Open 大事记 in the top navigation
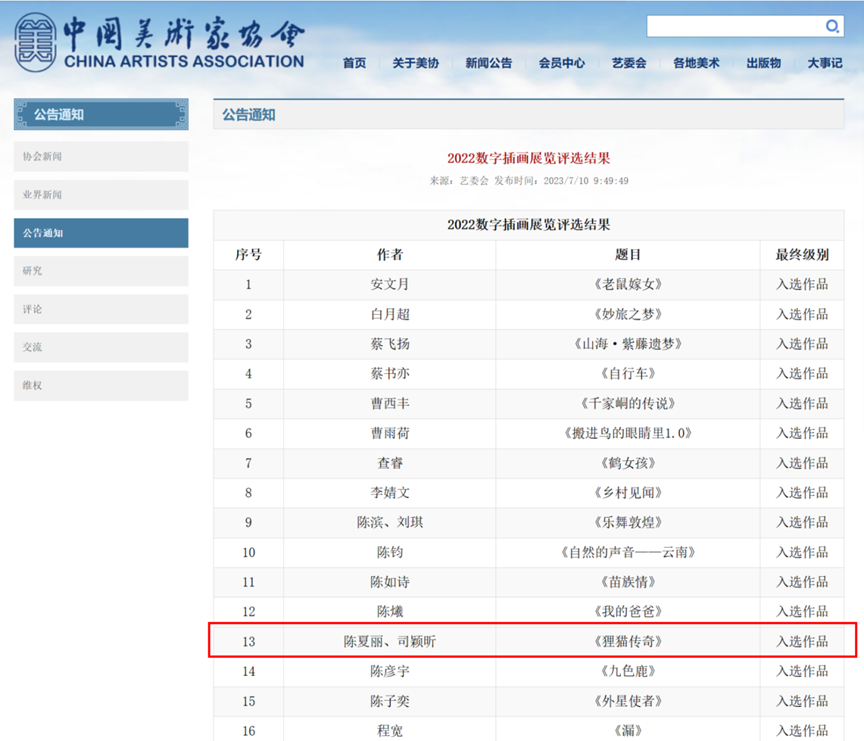The height and width of the screenshot is (741, 864). click(x=825, y=63)
